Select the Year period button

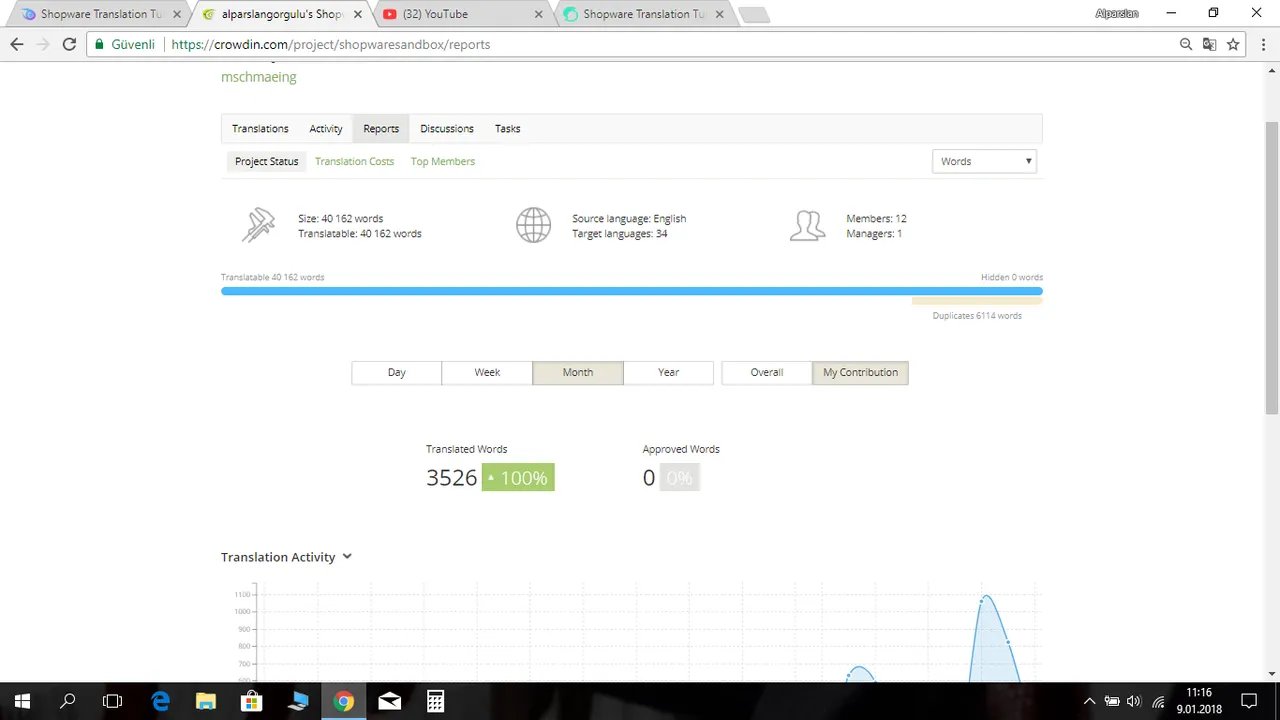coord(668,372)
